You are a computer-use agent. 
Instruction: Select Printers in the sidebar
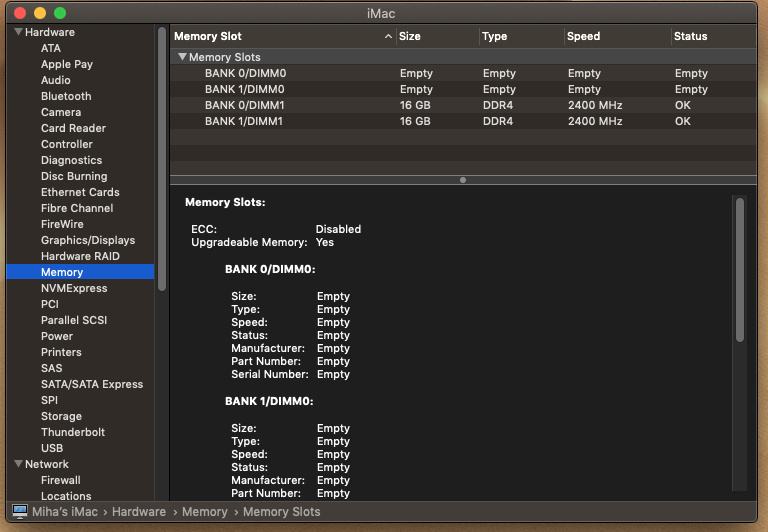(61, 352)
